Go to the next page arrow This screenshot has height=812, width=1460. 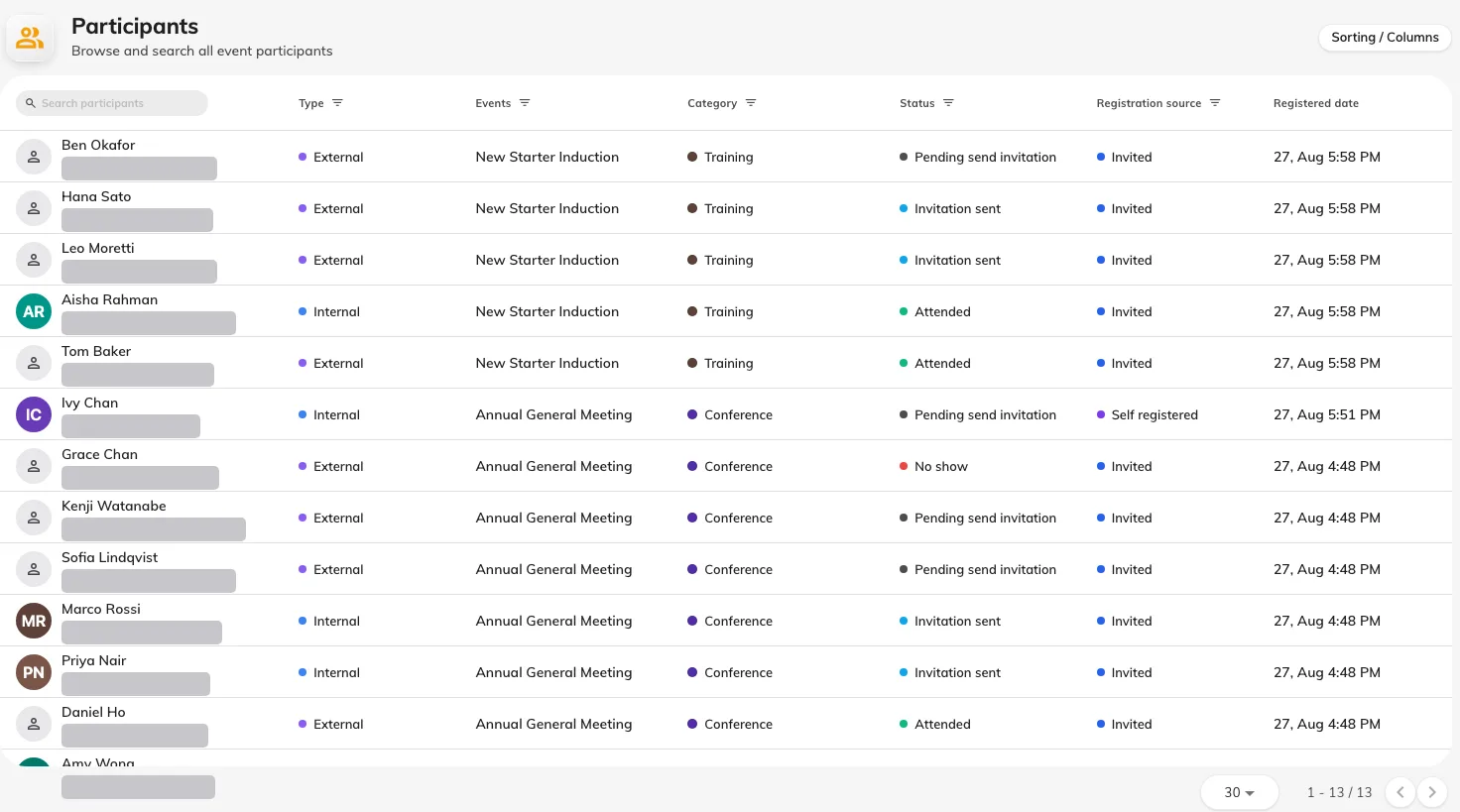coord(1431,792)
